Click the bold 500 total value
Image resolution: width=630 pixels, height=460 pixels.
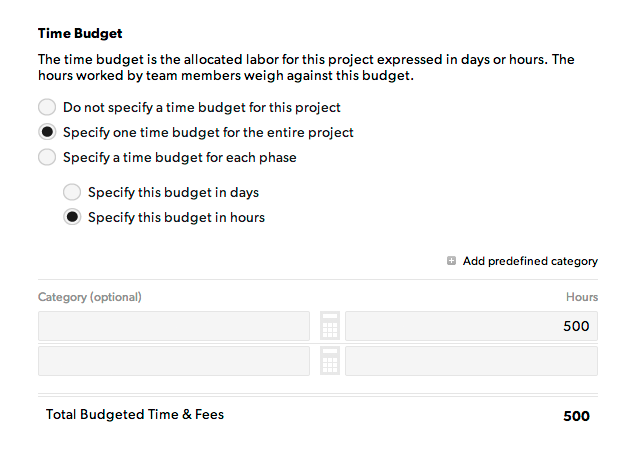coord(576,416)
